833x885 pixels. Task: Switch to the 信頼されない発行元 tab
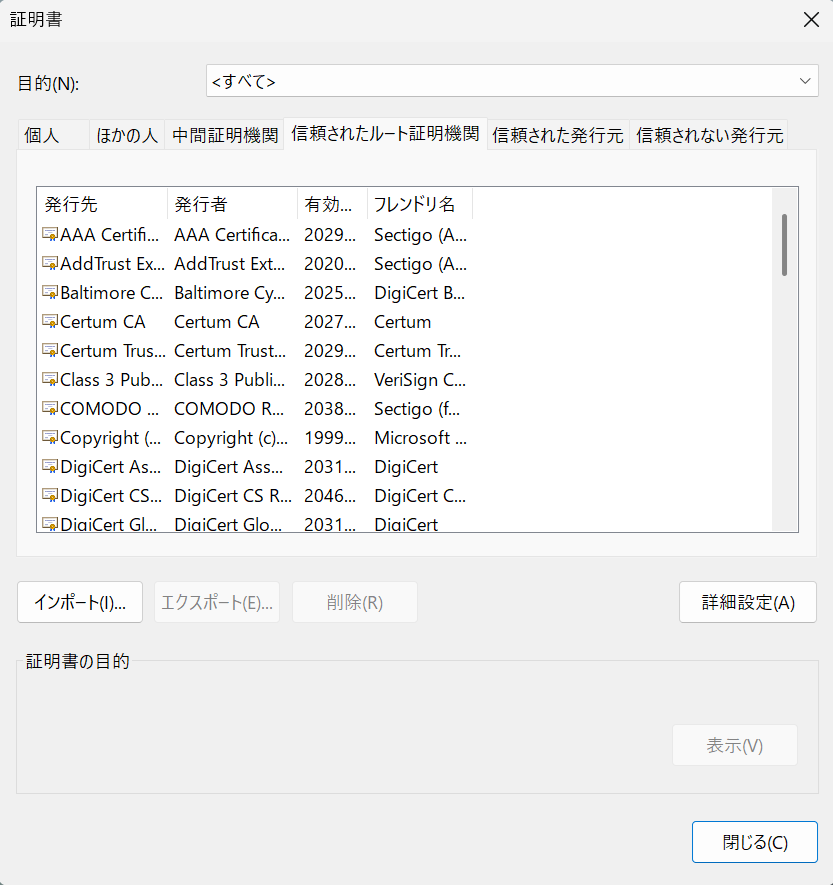tap(709, 135)
